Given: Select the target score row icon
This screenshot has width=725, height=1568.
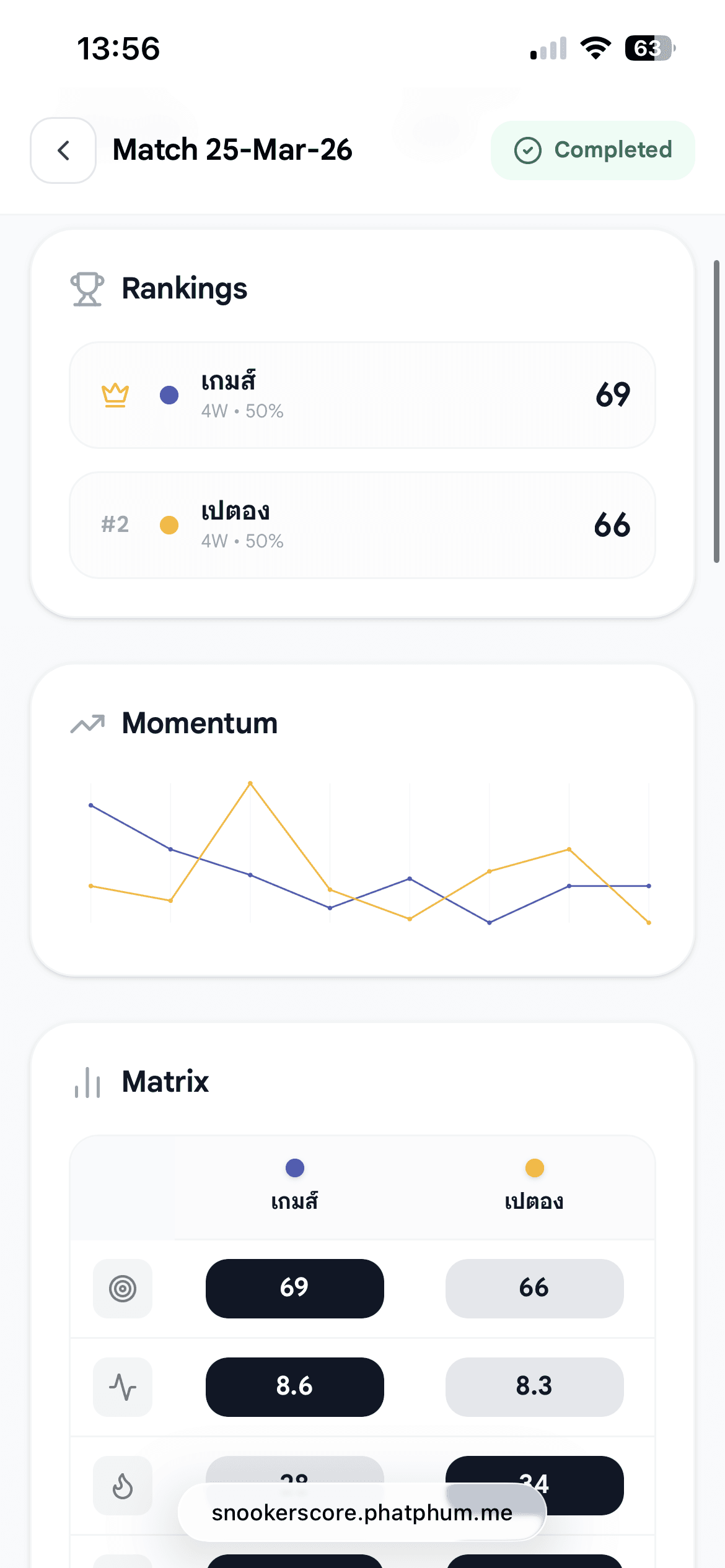Looking at the screenshot, I should [x=123, y=1289].
